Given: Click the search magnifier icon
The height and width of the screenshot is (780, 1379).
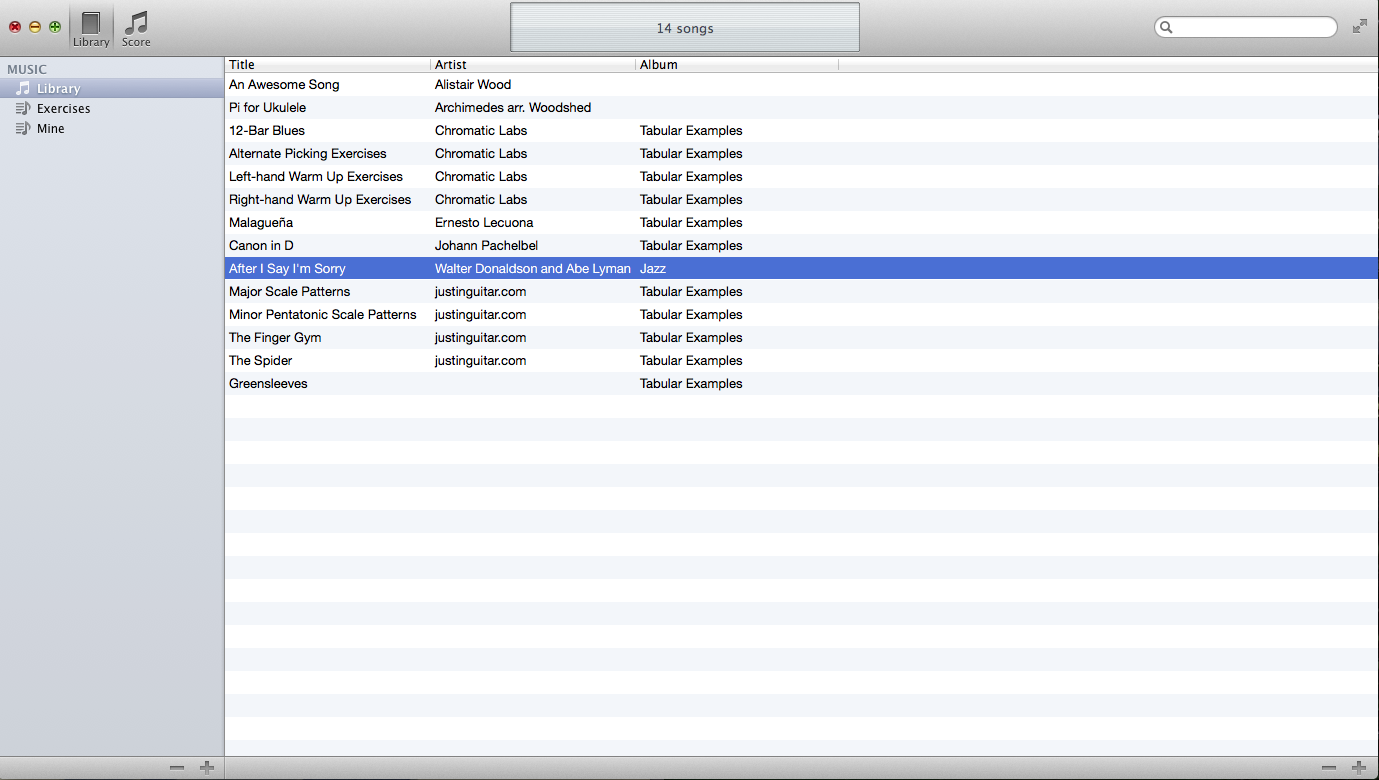Looking at the screenshot, I should (x=1166, y=28).
